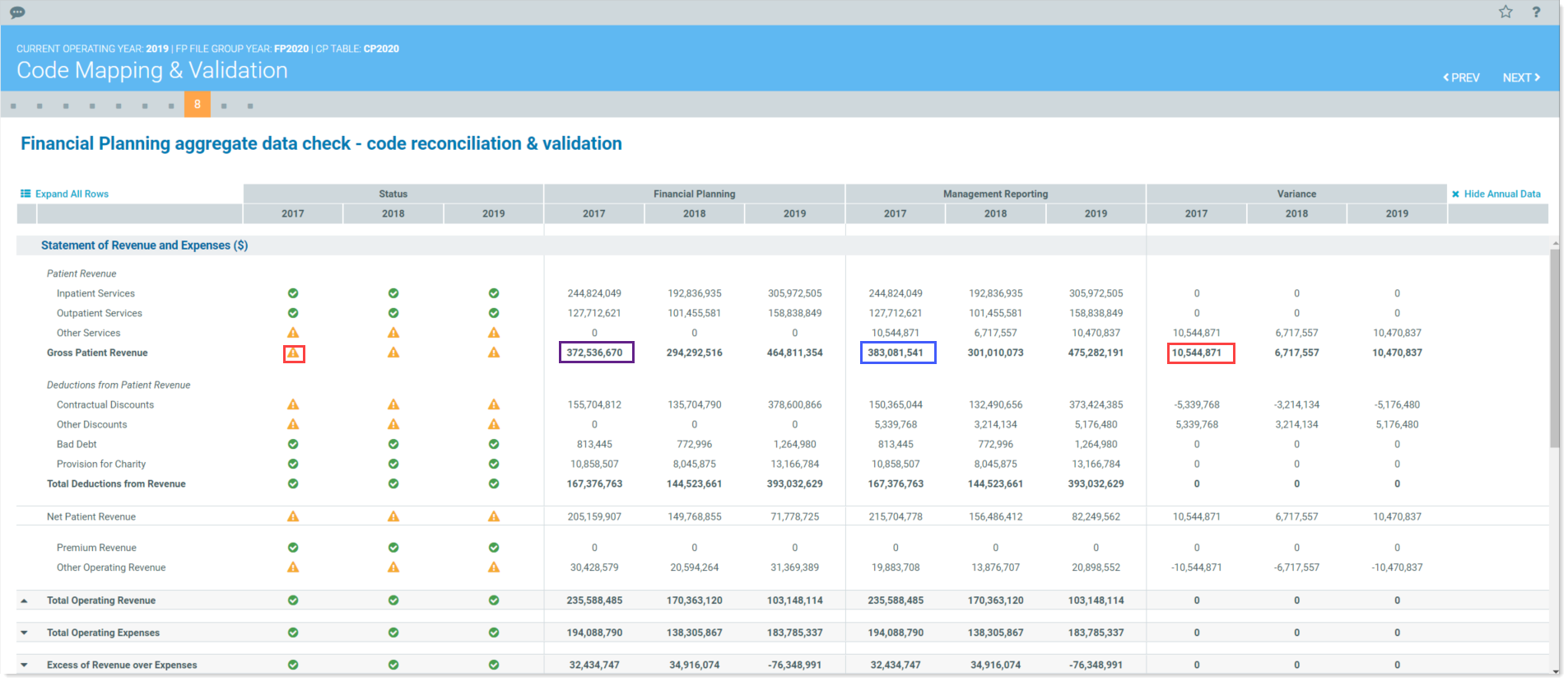Click Total Operating Revenue 2017 green check
1568x682 pixels.
(x=293, y=600)
